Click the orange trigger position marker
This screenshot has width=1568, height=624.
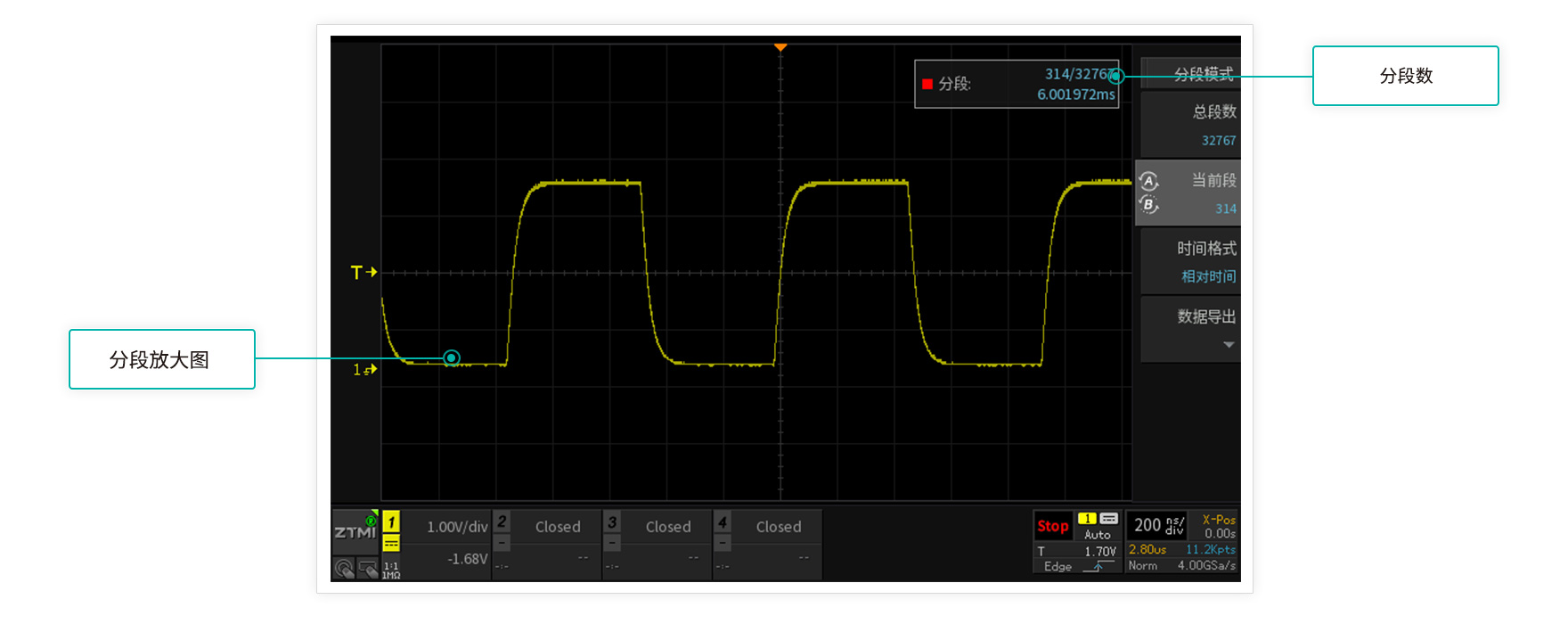point(780,47)
